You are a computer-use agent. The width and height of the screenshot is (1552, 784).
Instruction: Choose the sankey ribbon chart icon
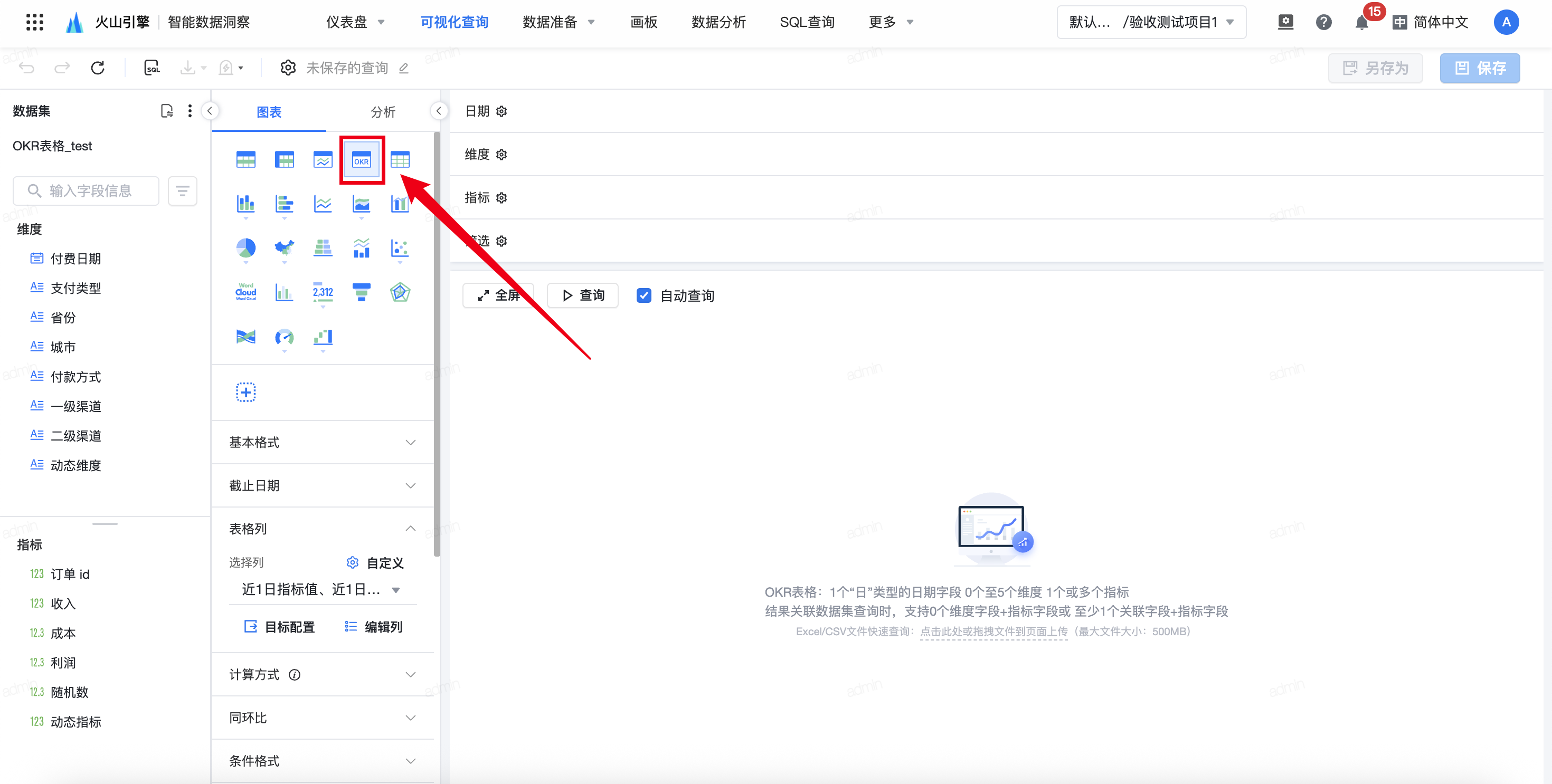coord(246,337)
